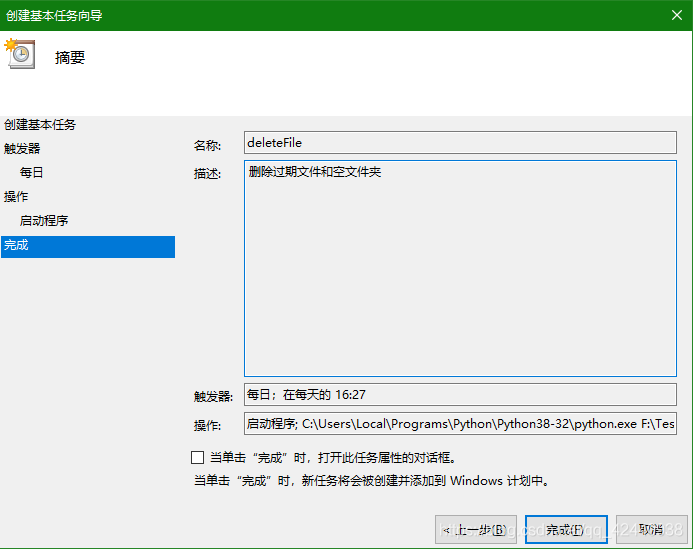693x549 pixels.
Task: Go to 触发器 step in sidebar
Action: (22, 149)
